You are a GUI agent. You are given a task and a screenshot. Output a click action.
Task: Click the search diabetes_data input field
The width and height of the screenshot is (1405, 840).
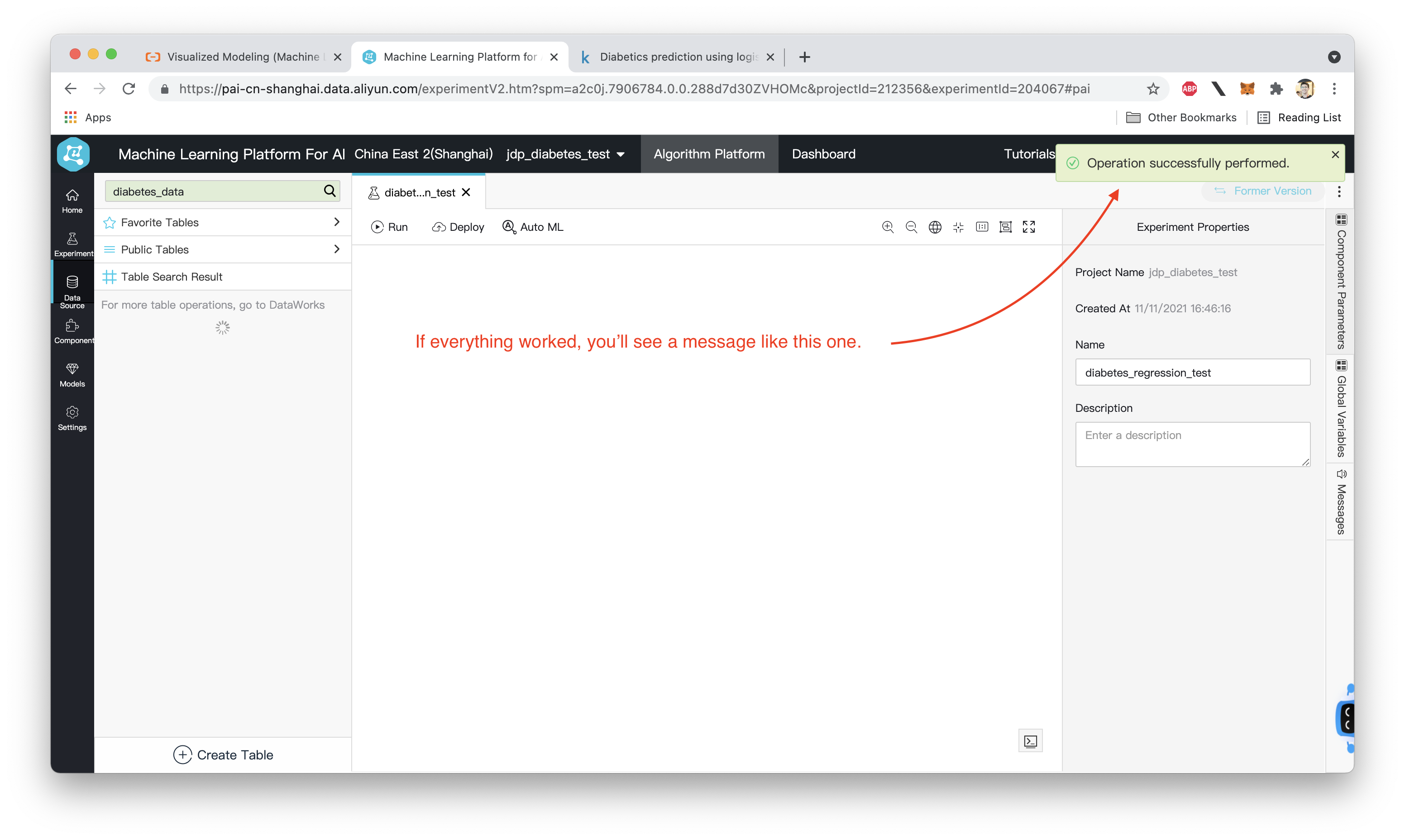point(213,191)
